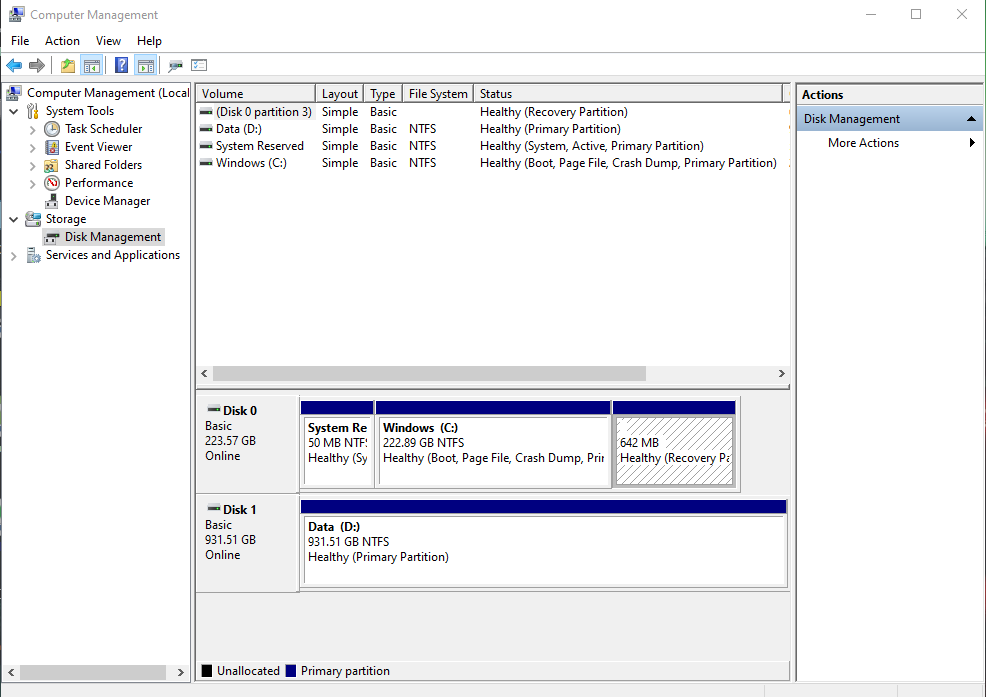Toggle Show/Hide Console Tree toolbar icon

point(92,65)
